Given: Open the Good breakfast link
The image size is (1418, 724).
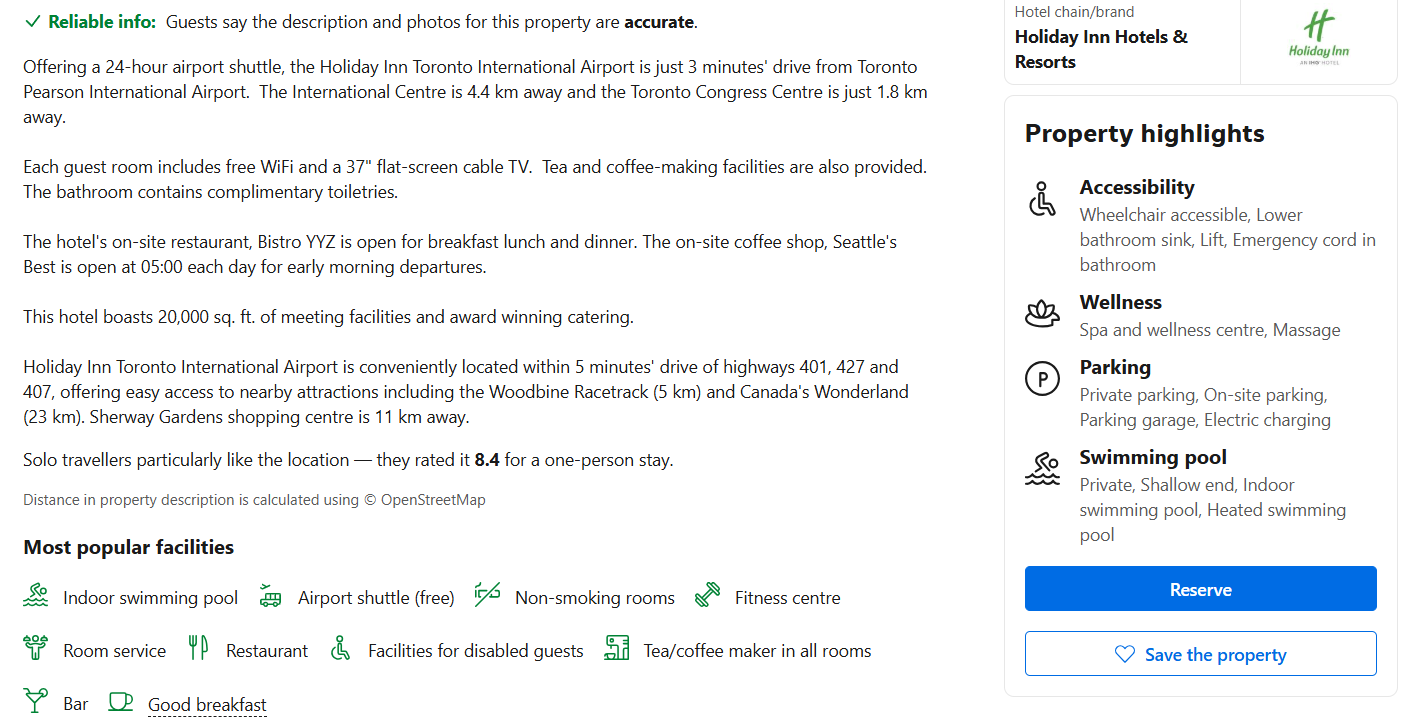Looking at the screenshot, I should [207, 704].
